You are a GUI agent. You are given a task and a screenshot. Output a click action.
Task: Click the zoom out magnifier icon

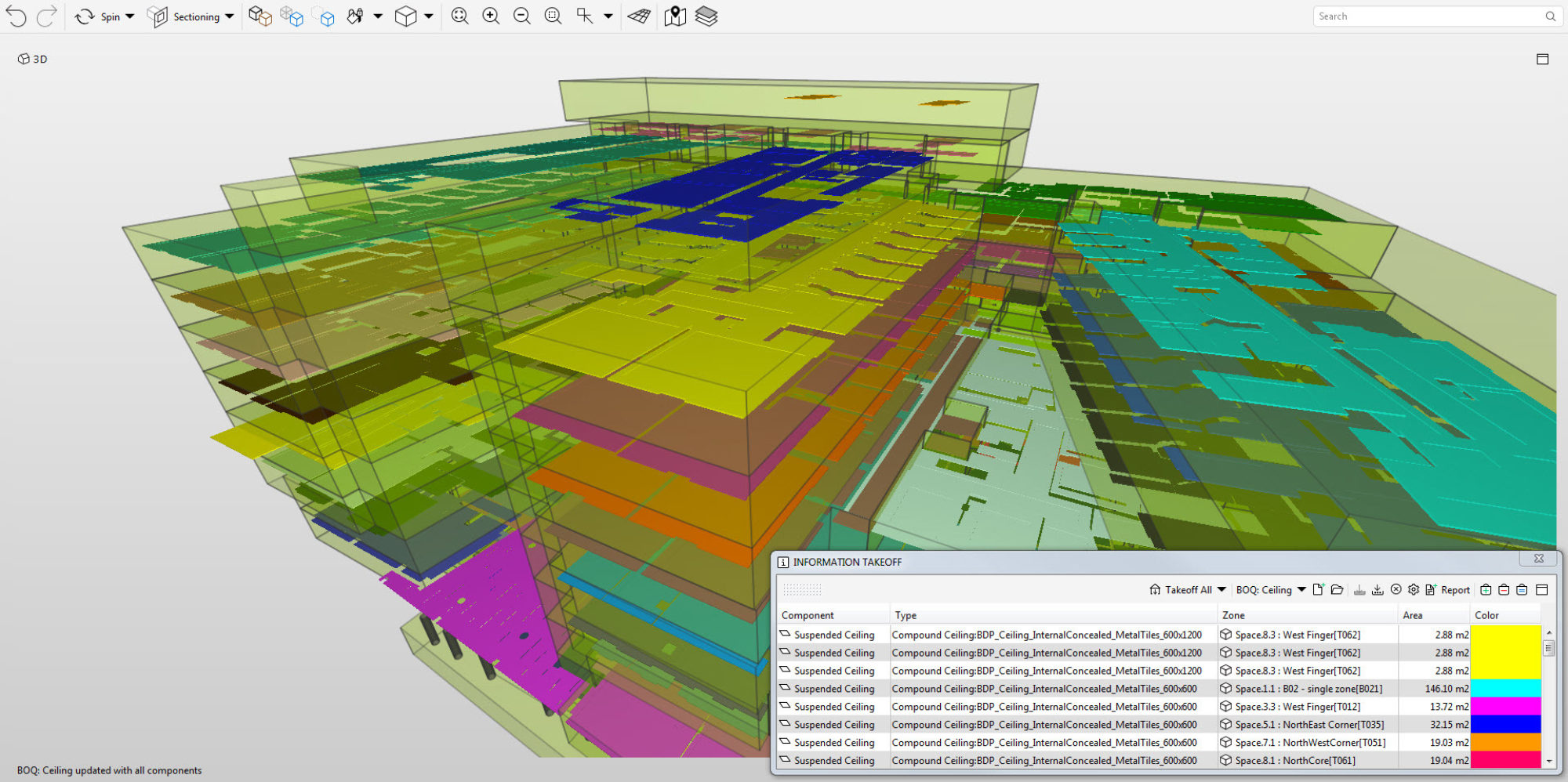pyautogui.click(x=521, y=16)
